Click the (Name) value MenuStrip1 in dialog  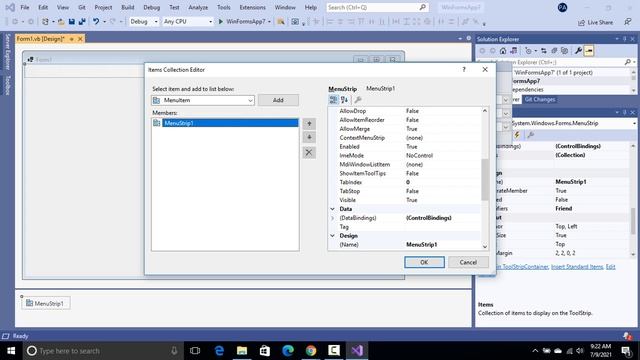point(422,244)
